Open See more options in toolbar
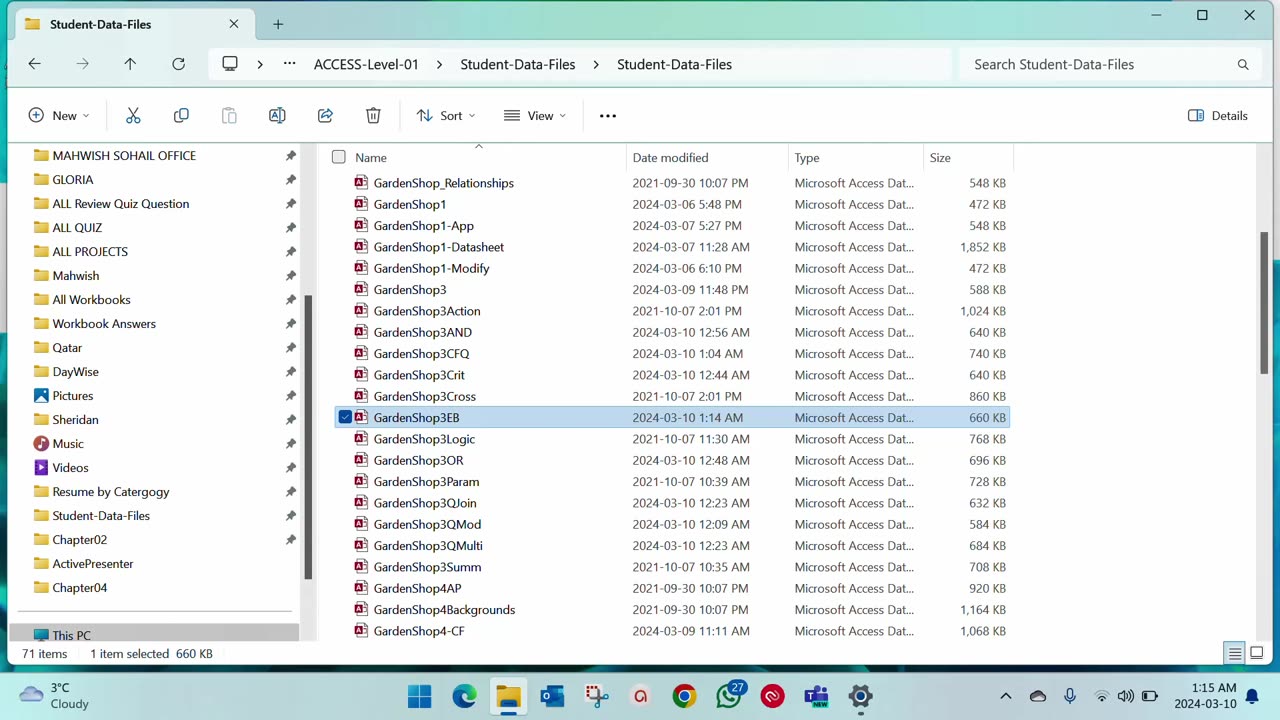Viewport: 1280px width, 720px height. (608, 116)
